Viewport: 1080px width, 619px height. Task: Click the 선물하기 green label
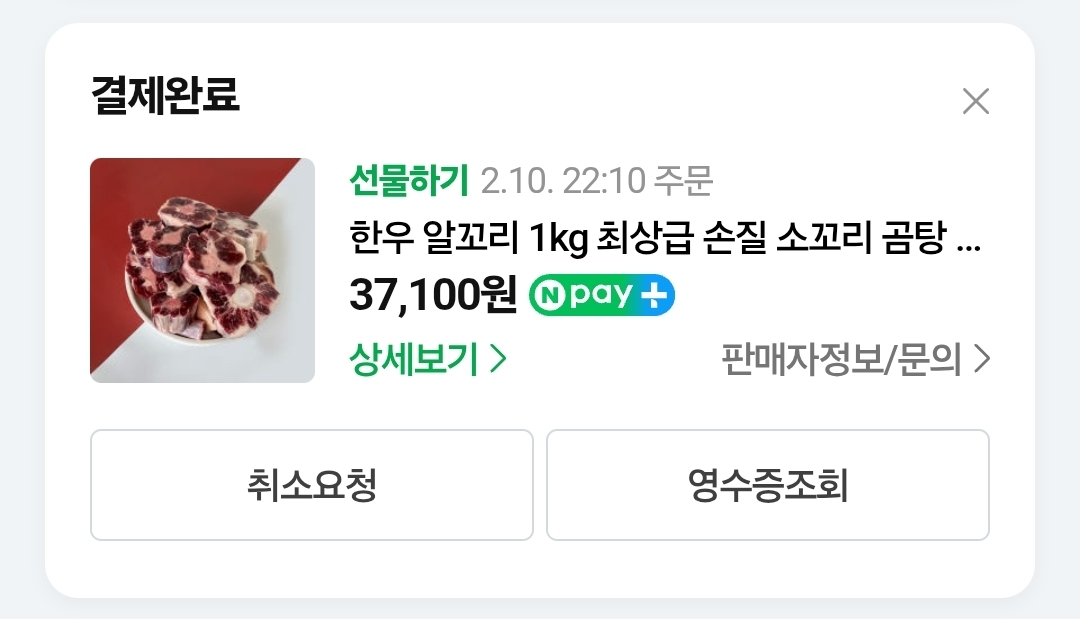point(409,180)
